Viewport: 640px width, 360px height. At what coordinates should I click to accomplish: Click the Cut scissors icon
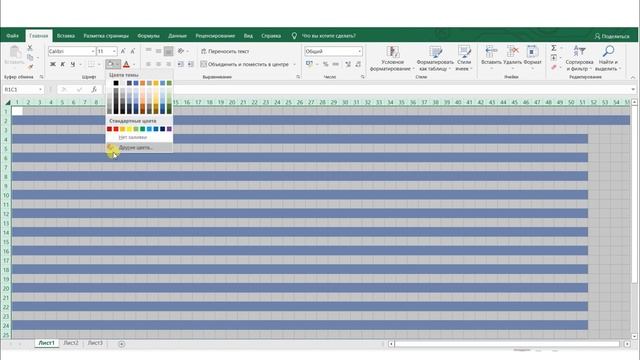click(x=30, y=48)
